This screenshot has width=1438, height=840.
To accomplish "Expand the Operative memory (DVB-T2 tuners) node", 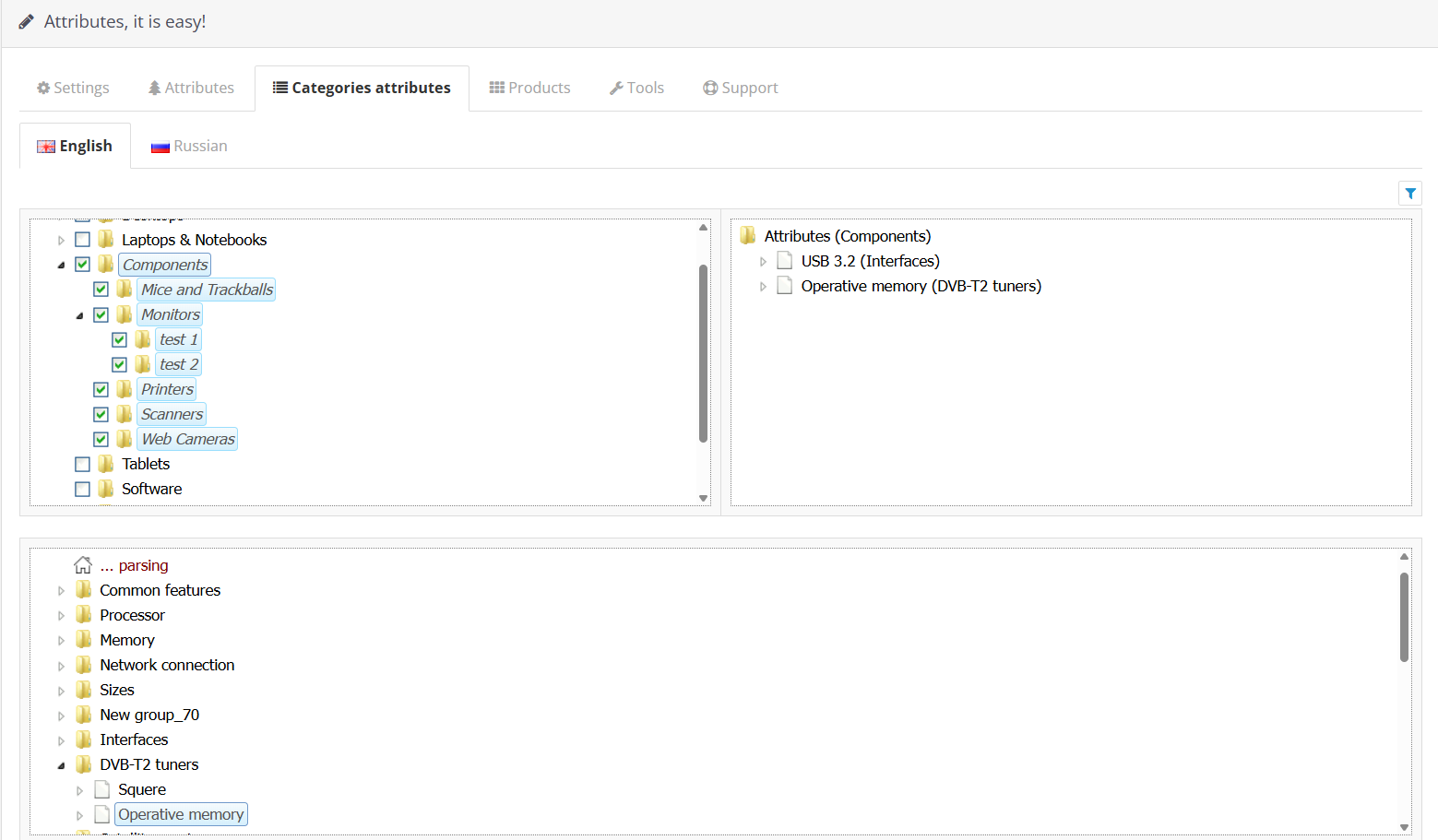I will [763, 286].
